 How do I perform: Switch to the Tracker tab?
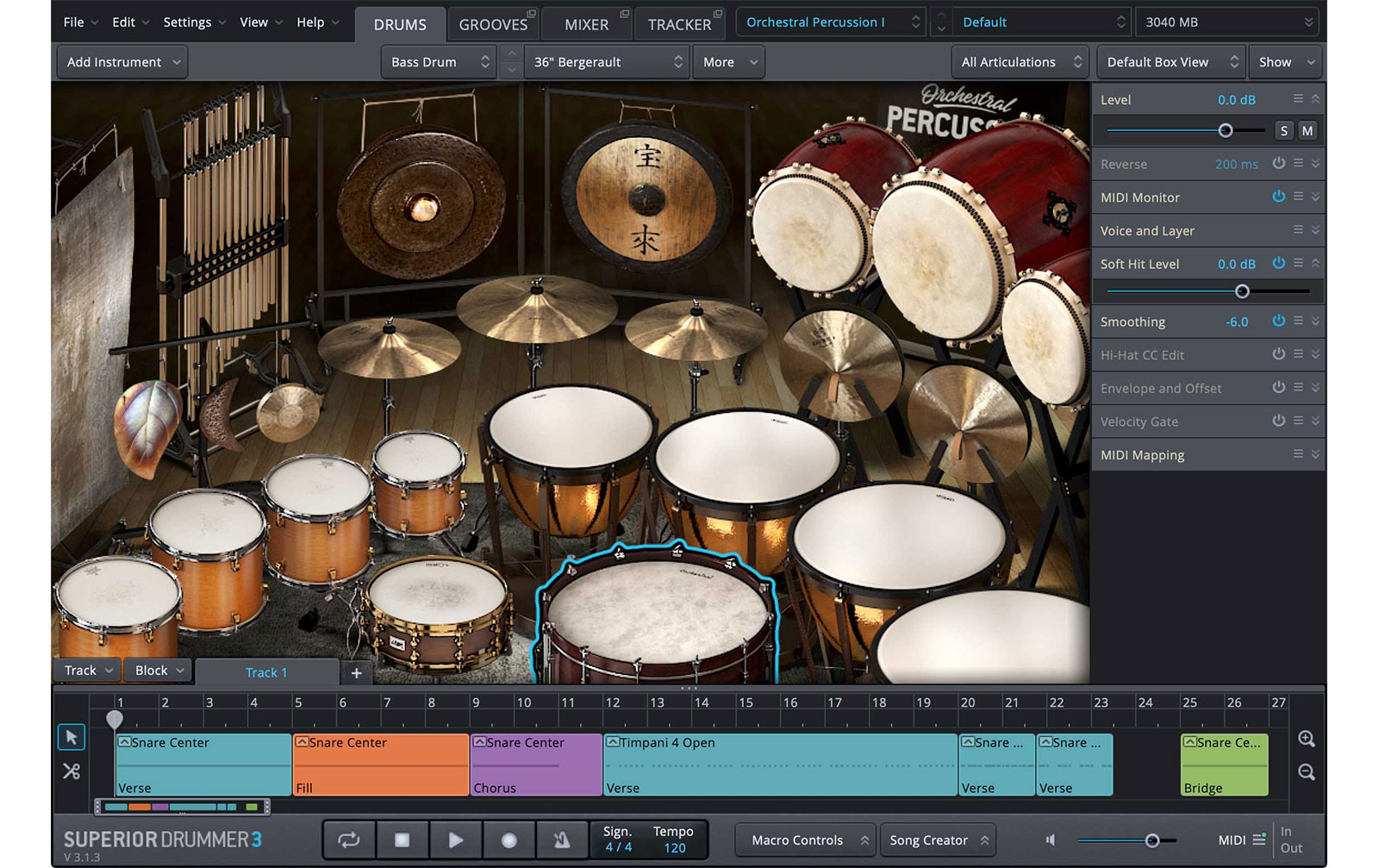pyautogui.click(x=680, y=25)
